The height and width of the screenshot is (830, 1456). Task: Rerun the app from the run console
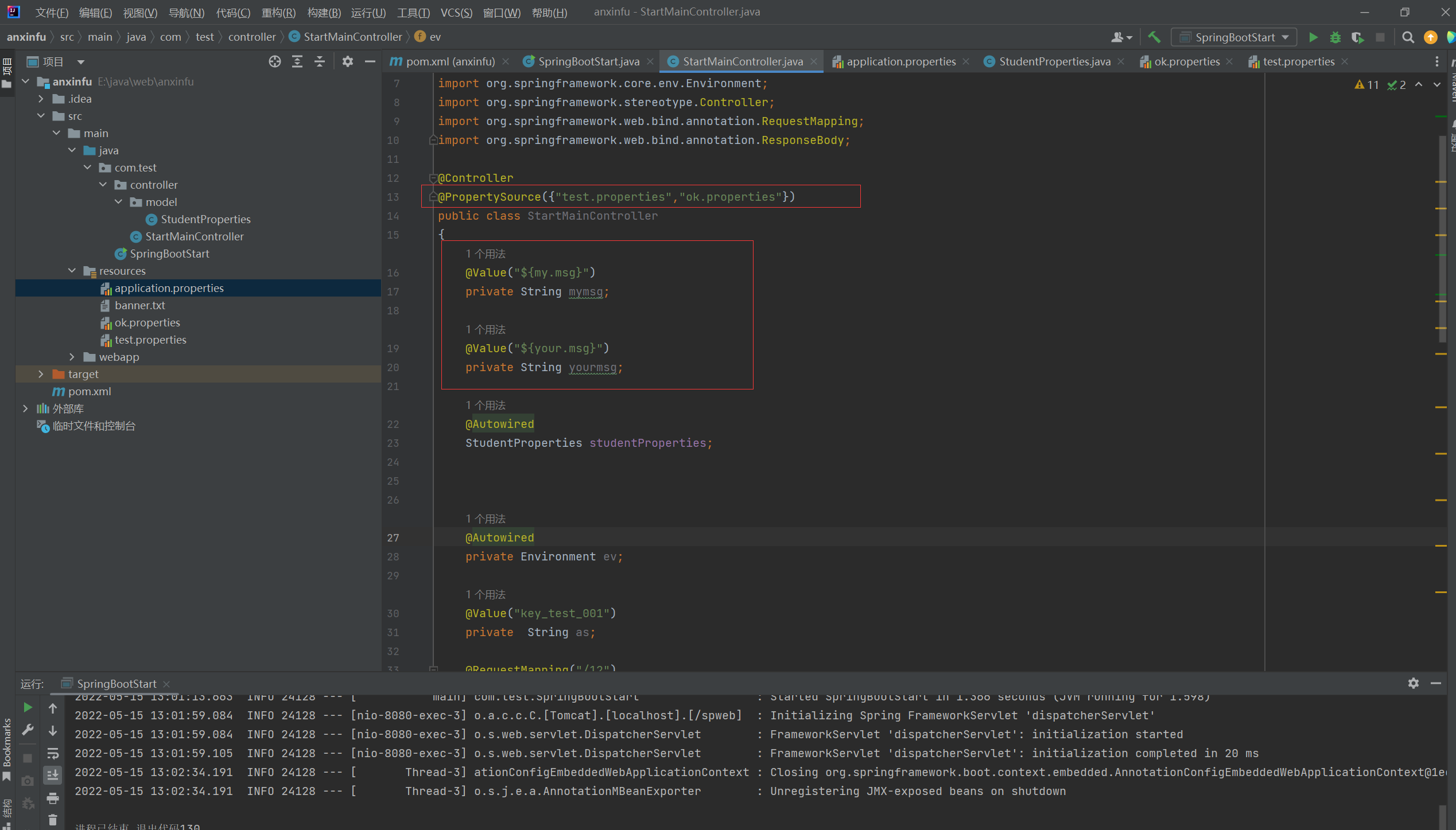(27, 707)
